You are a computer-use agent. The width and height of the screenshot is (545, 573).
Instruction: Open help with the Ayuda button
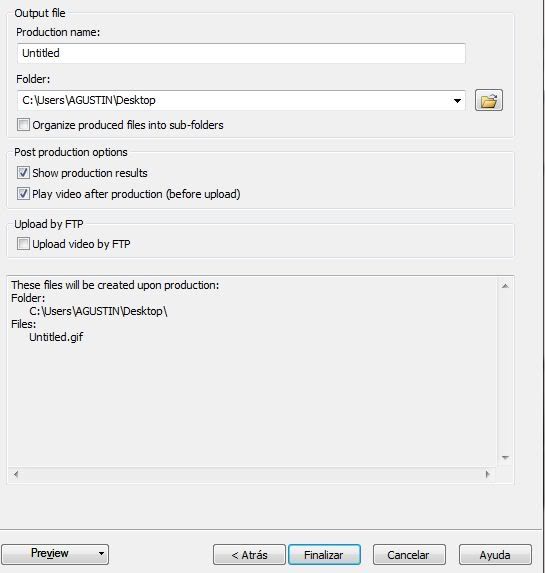tap(495, 555)
